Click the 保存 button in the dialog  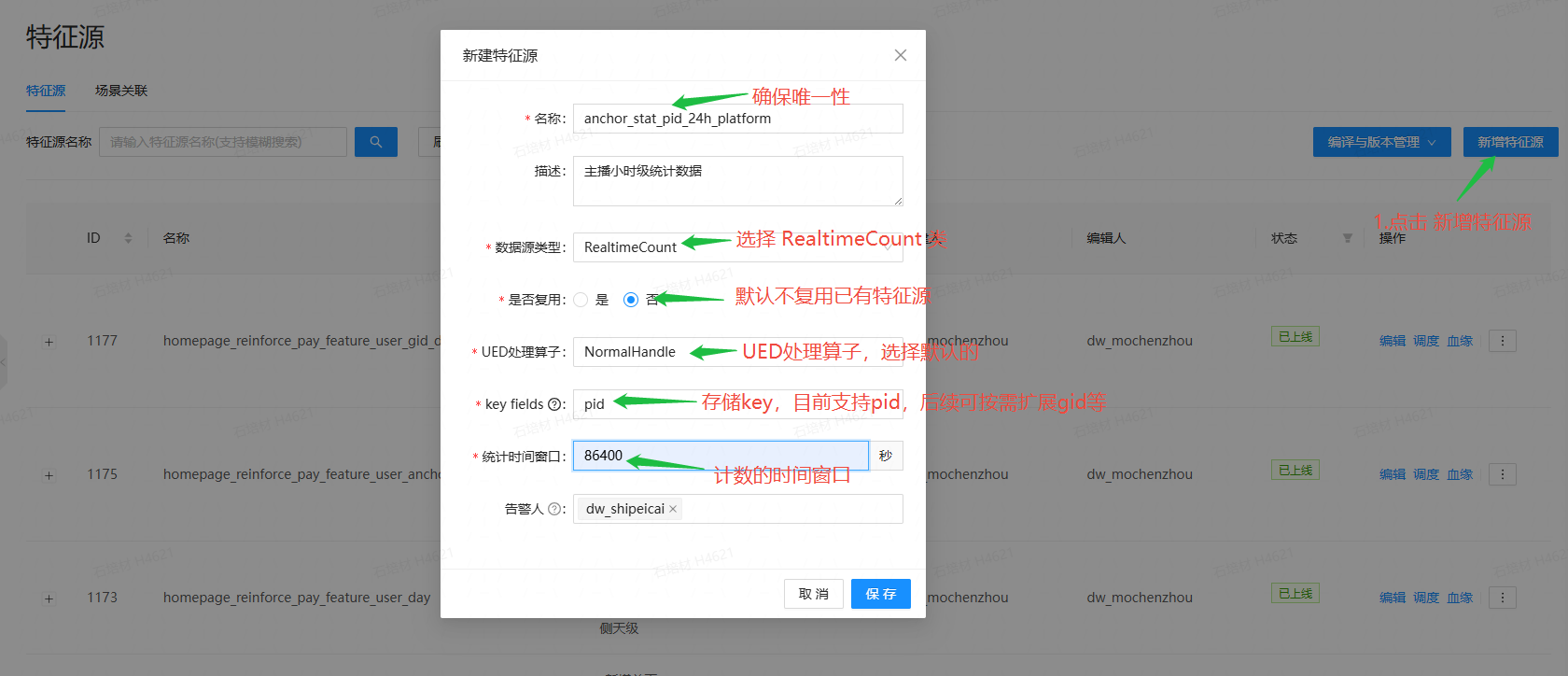pos(880,594)
